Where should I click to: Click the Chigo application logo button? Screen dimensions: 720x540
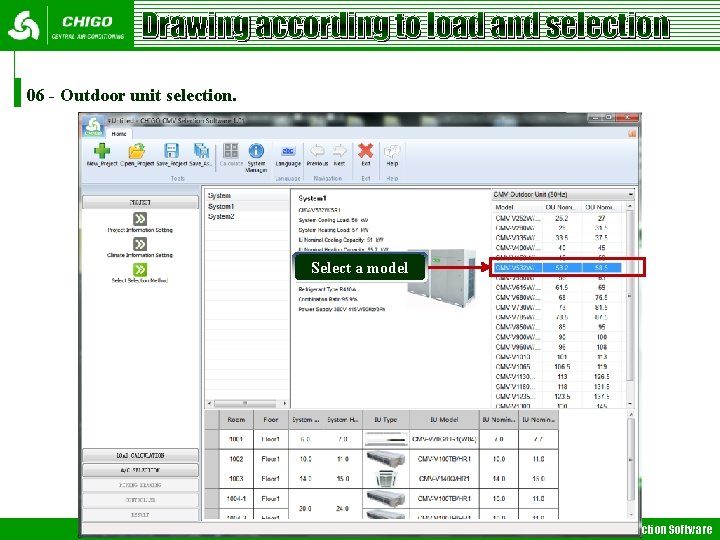pyautogui.click(x=93, y=126)
